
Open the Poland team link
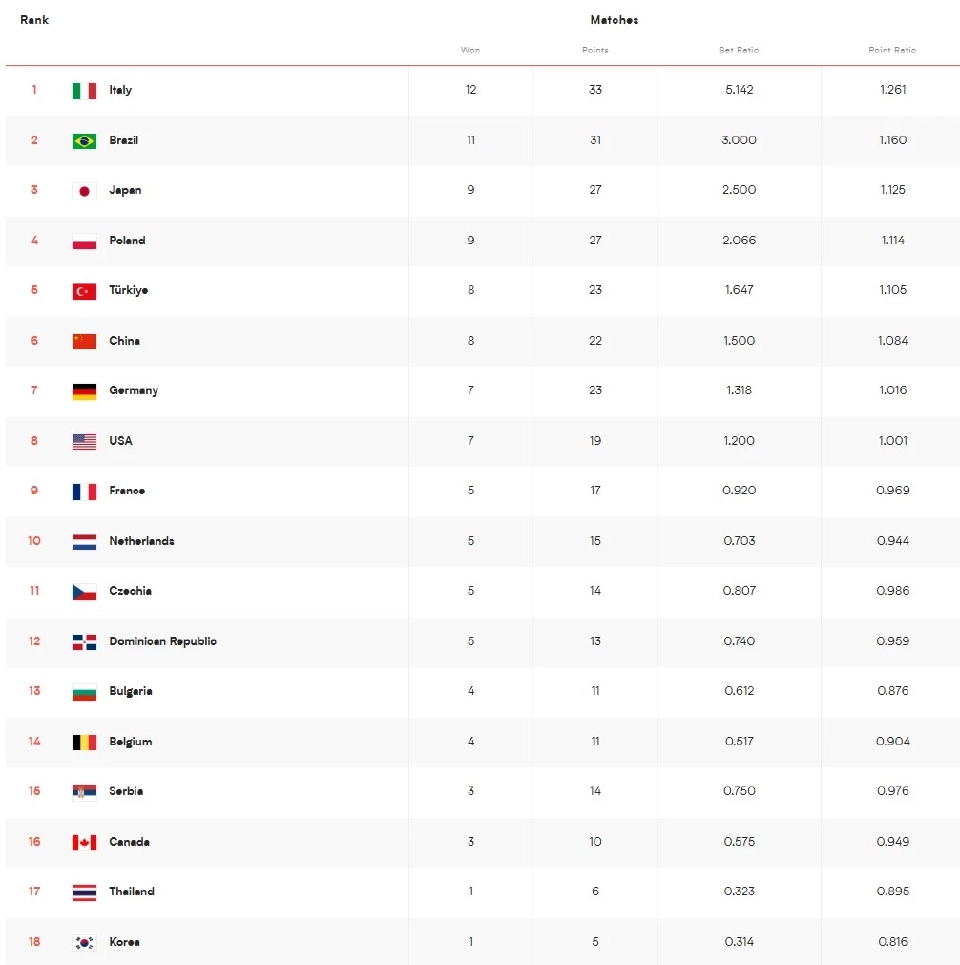[x=127, y=241]
